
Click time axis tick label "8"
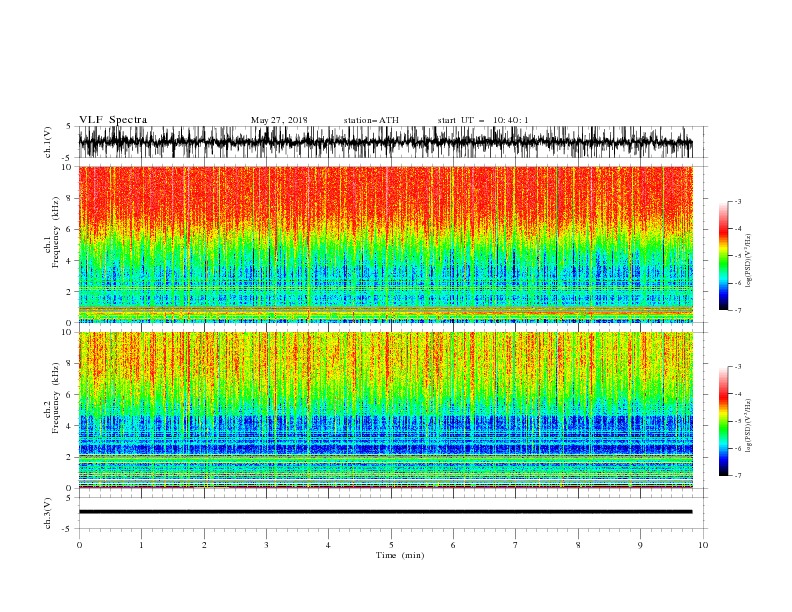pyautogui.click(x=578, y=545)
